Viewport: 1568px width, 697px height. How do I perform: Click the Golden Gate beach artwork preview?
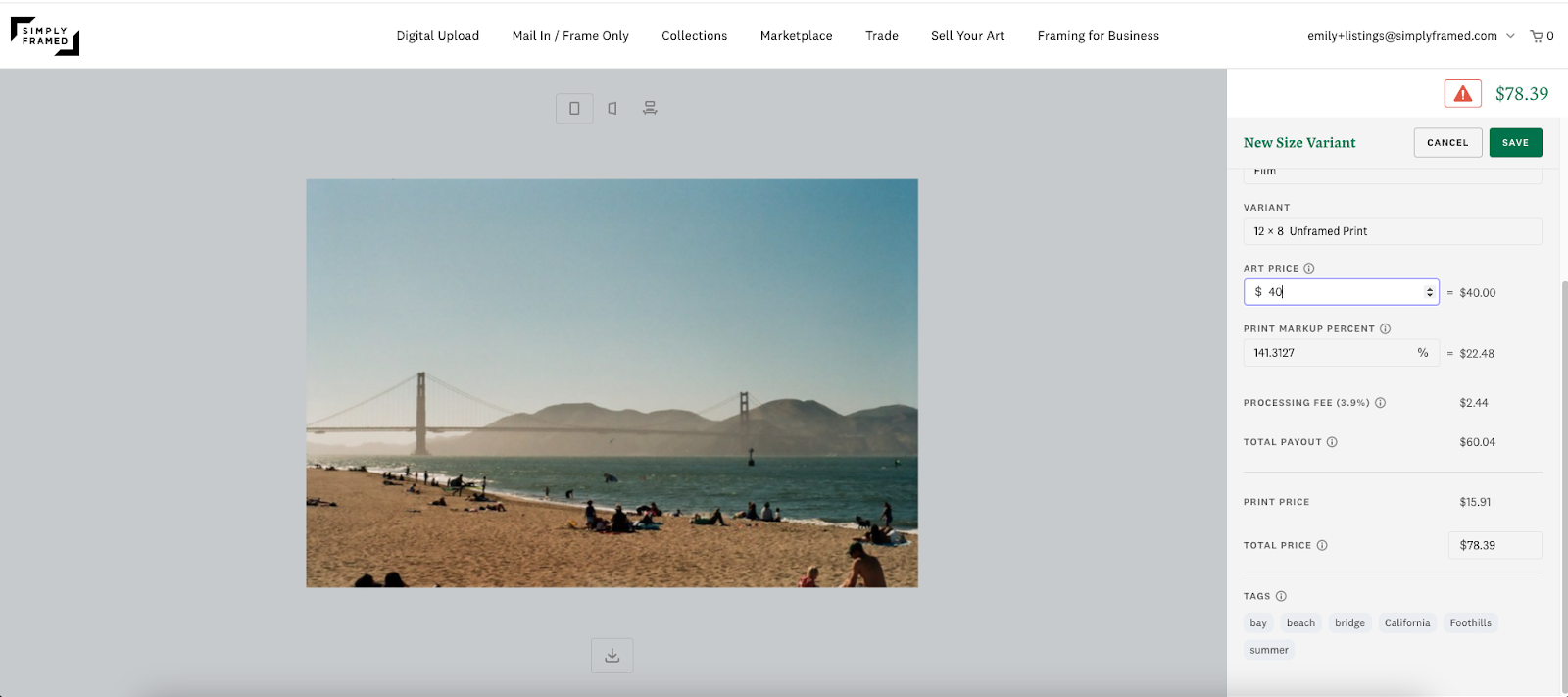(612, 383)
